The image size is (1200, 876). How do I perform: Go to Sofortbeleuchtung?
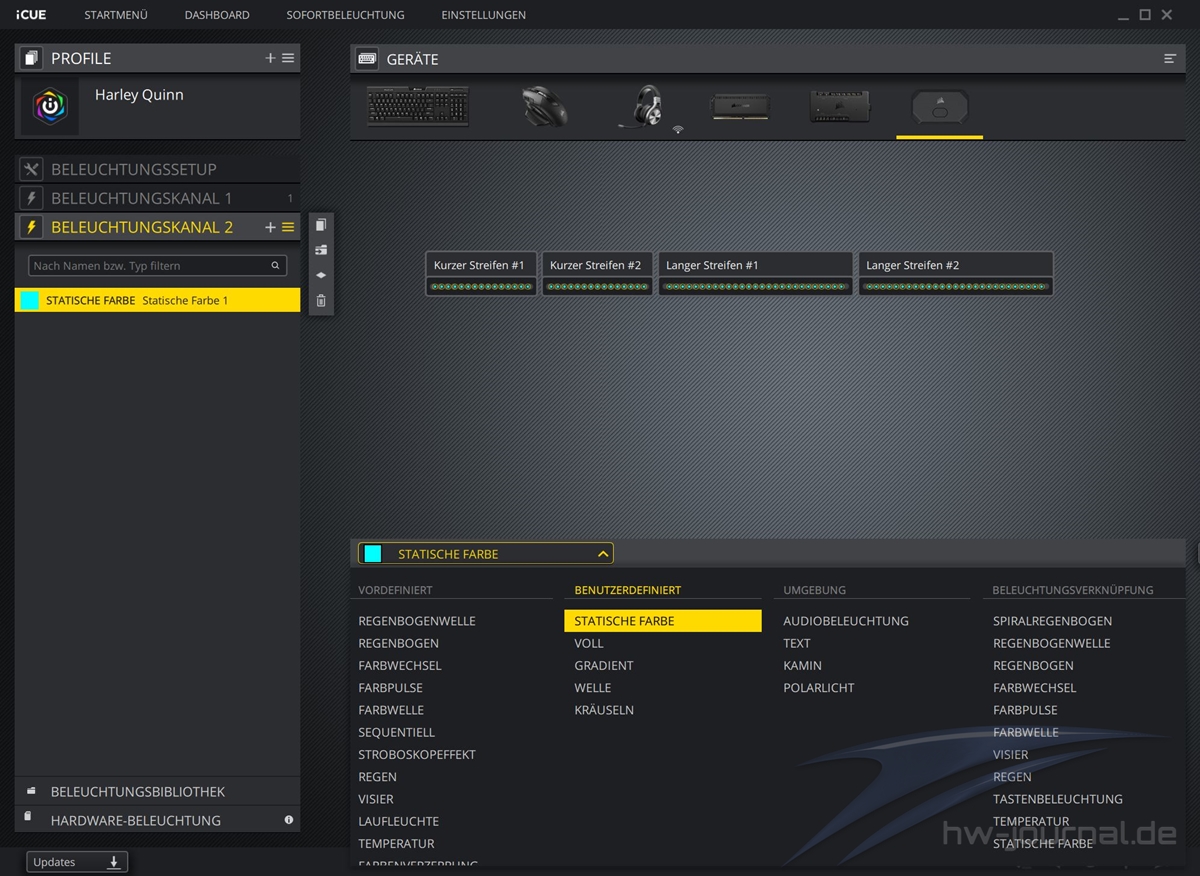pos(345,15)
